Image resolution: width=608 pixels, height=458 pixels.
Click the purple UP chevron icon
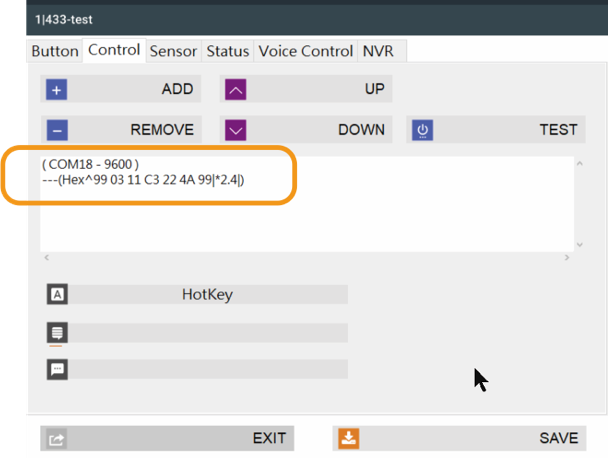(236, 90)
